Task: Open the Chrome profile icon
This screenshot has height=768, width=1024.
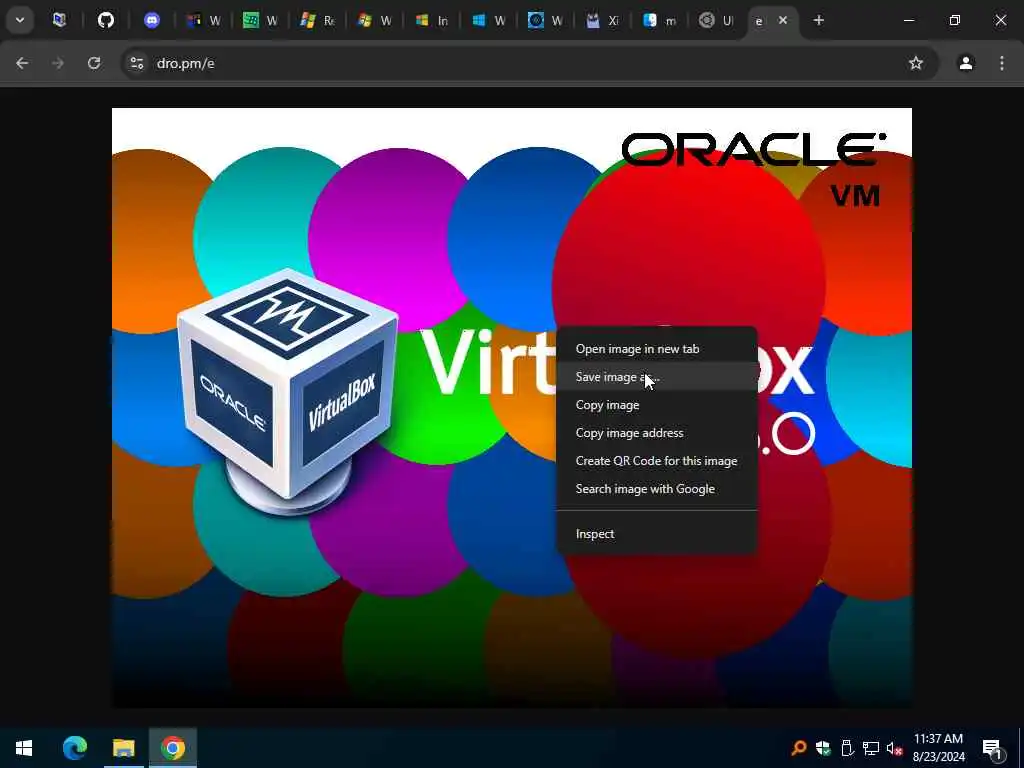Action: (966, 63)
